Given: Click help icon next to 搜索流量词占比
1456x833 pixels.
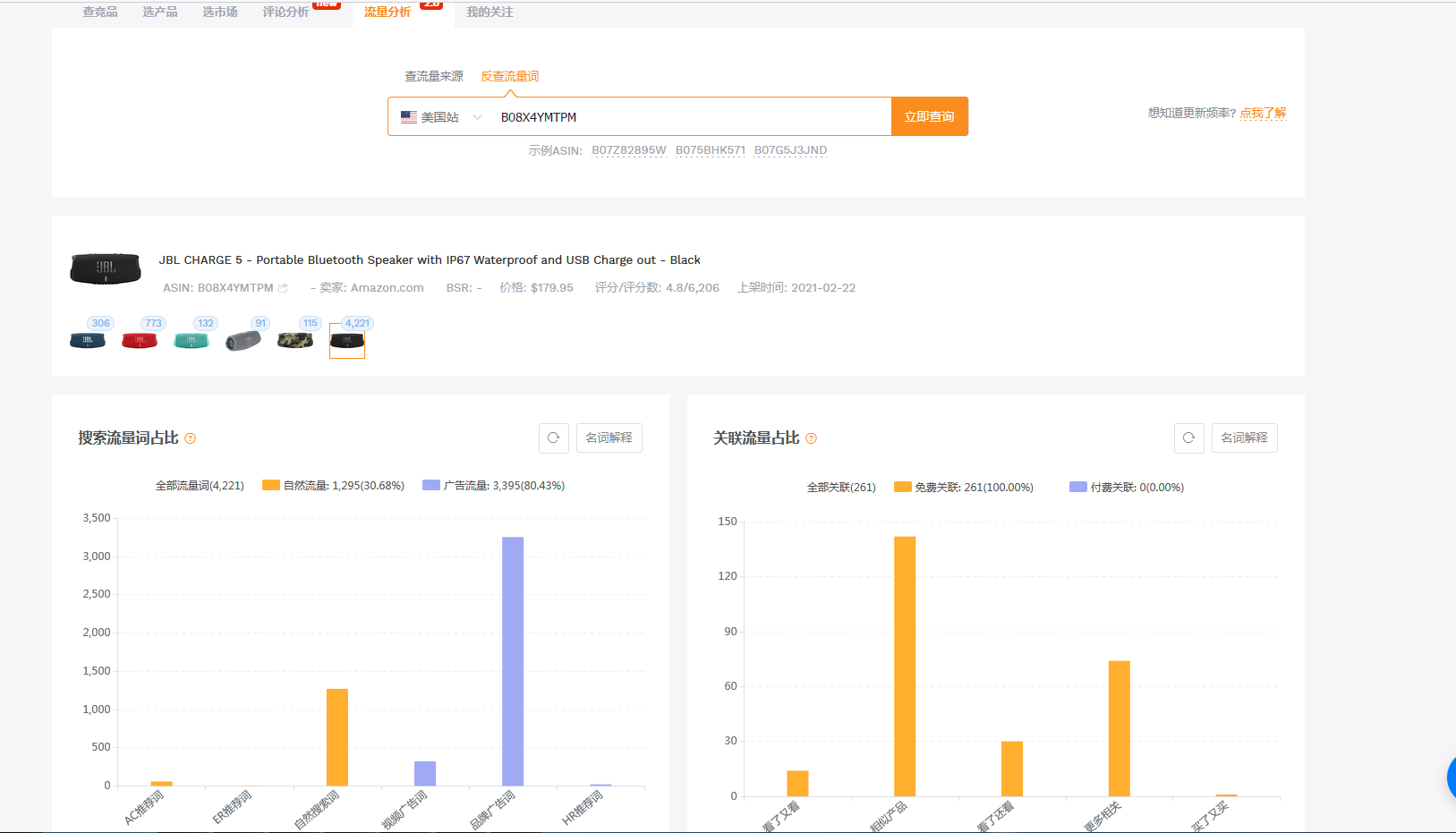Looking at the screenshot, I should point(190,438).
